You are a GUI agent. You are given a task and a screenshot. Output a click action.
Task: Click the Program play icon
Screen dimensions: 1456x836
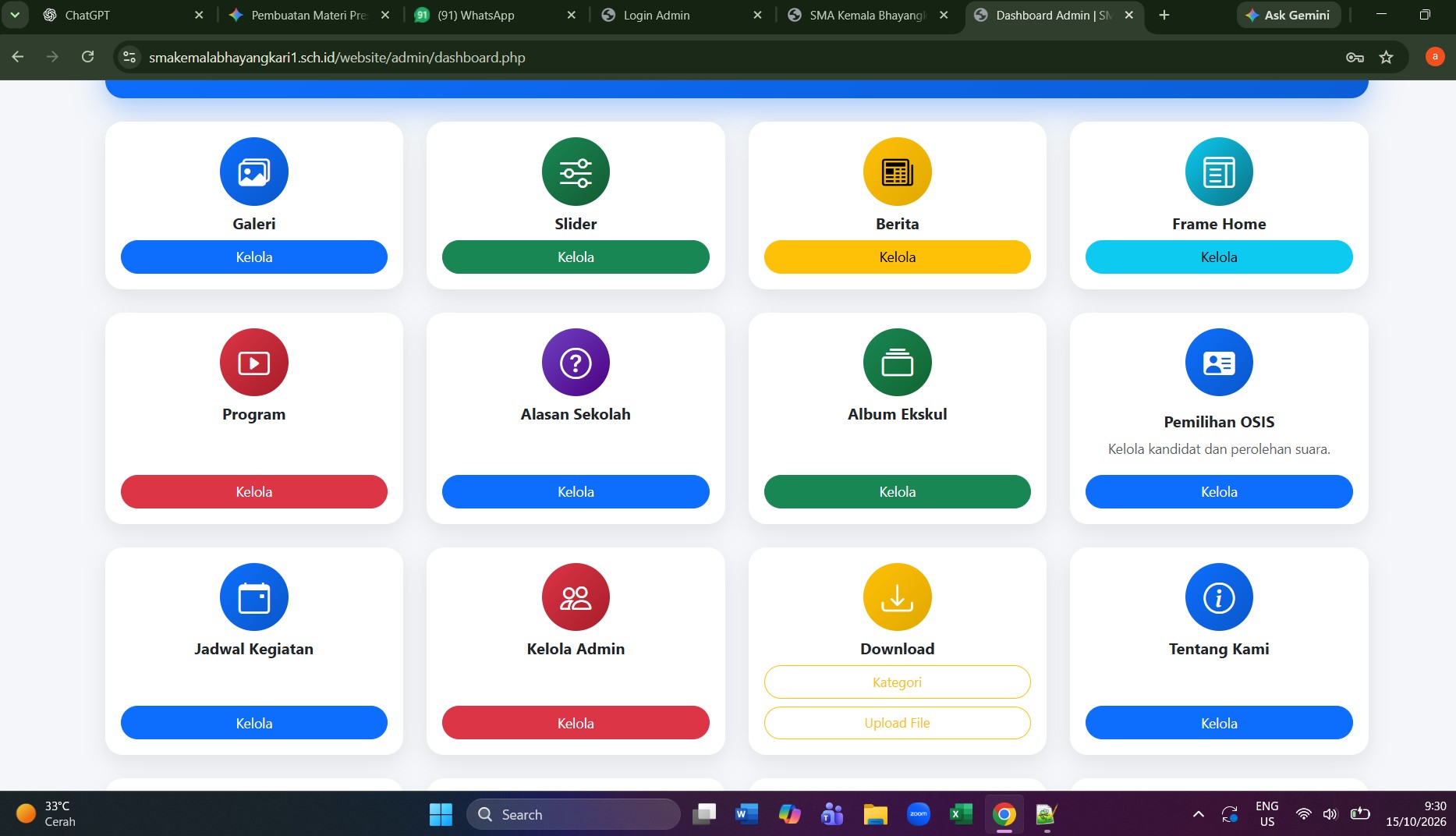[253, 363]
